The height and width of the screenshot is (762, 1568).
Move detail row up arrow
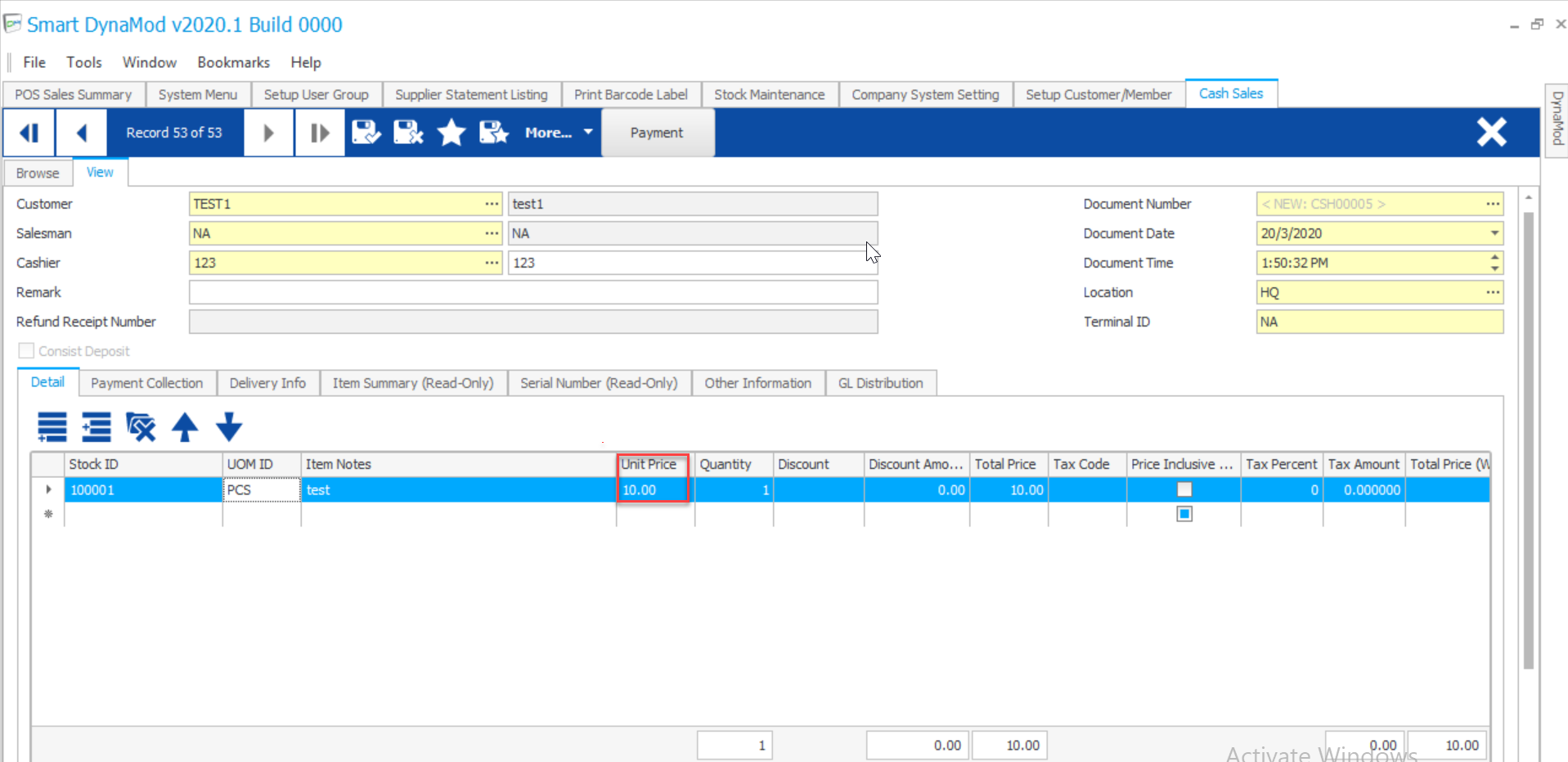[185, 427]
